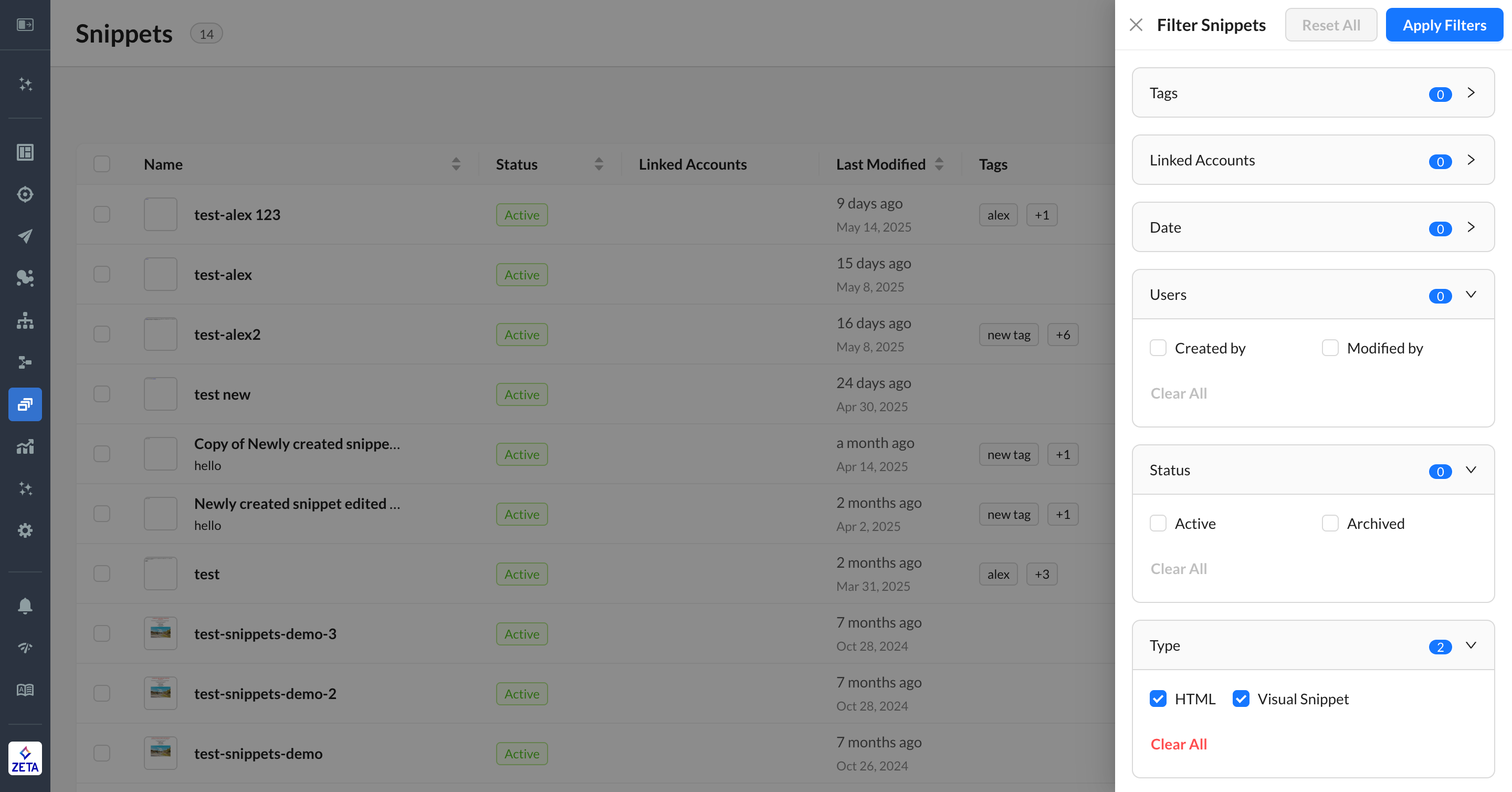The height and width of the screenshot is (792, 1512).
Task: Expand the Tags filter section
Action: pyautogui.click(x=1471, y=93)
